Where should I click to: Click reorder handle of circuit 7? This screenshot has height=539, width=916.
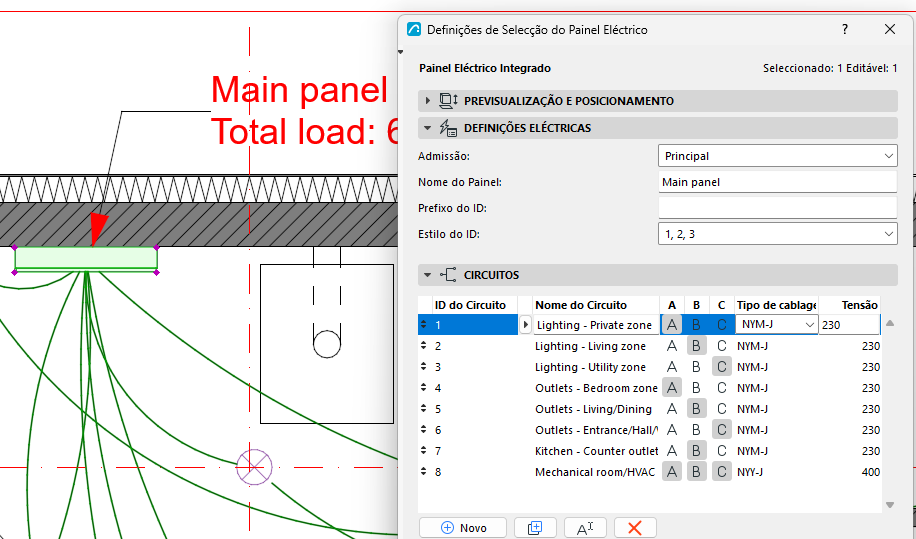pyautogui.click(x=424, y=451)
